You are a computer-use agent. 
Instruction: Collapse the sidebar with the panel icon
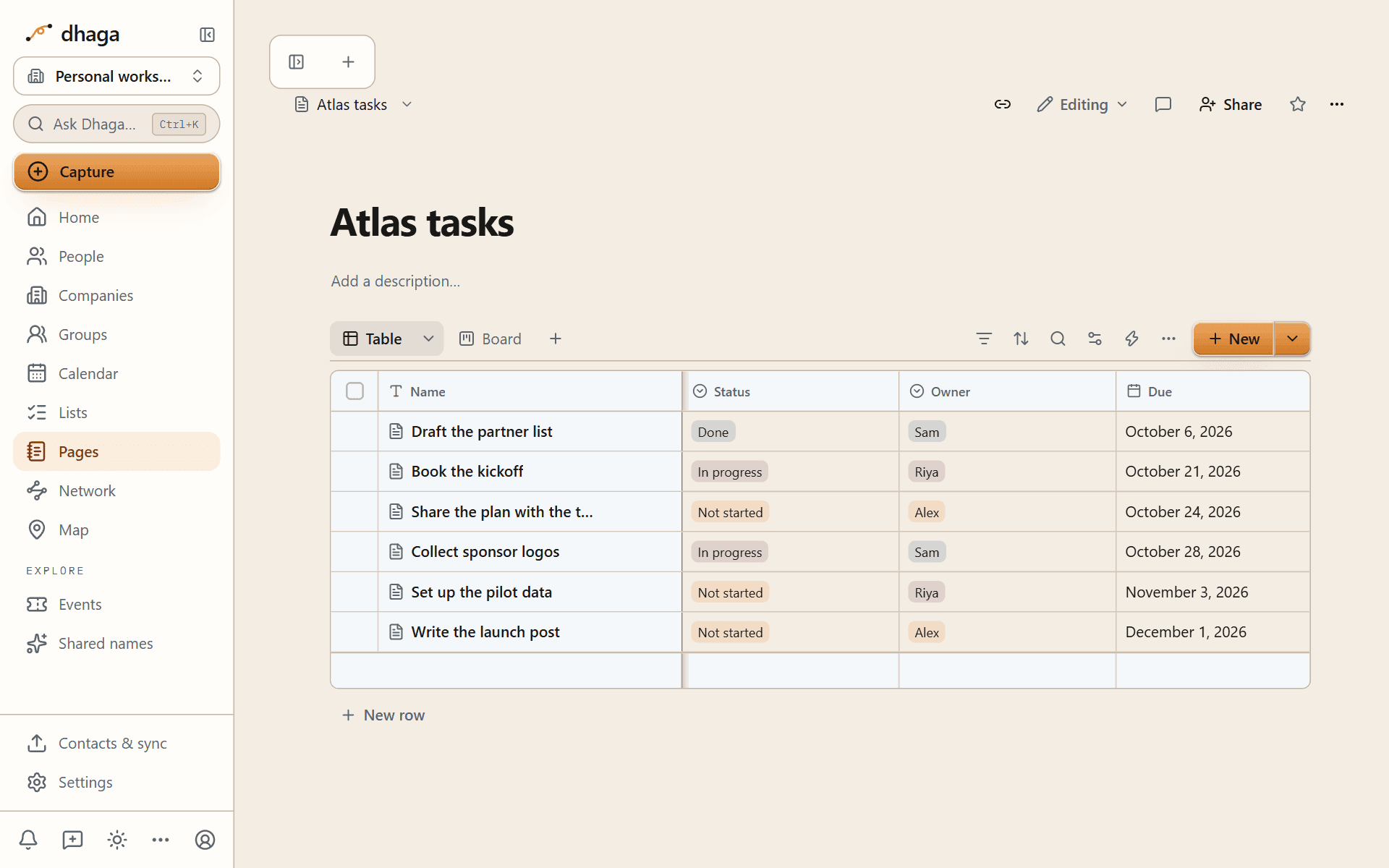pos(207,35)
